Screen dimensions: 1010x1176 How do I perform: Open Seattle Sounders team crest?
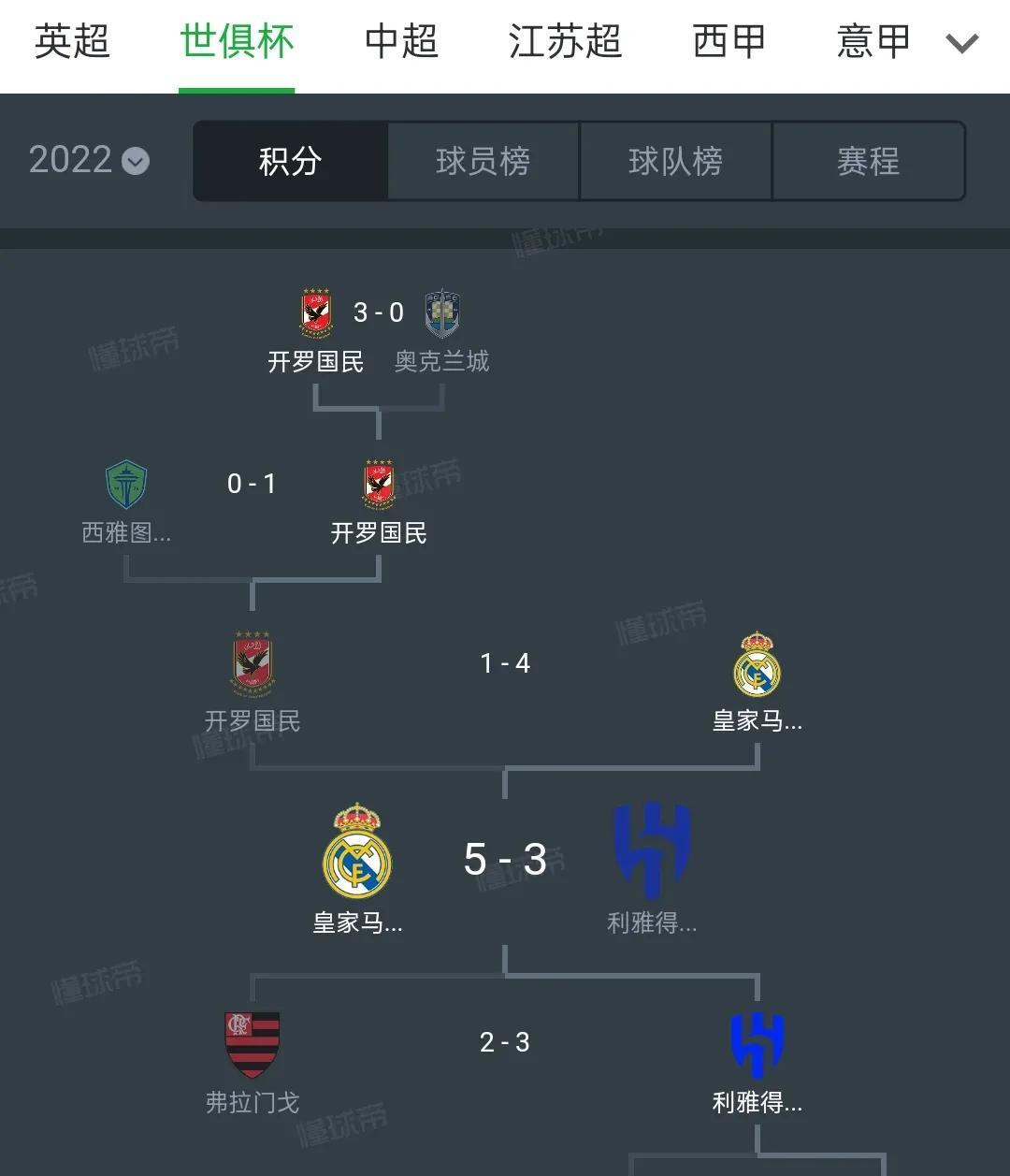126,485
